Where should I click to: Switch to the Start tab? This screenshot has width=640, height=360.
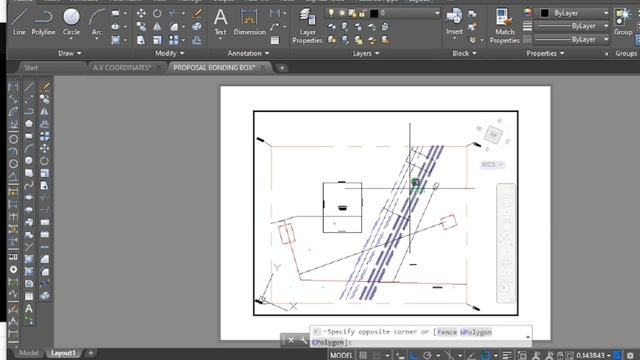(x=31, y=68)
